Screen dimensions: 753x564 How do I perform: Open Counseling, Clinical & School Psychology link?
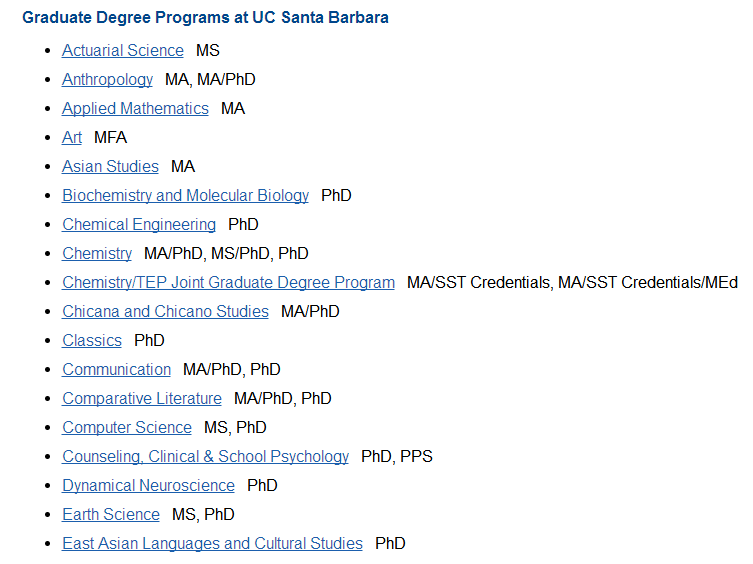point(205,456)
